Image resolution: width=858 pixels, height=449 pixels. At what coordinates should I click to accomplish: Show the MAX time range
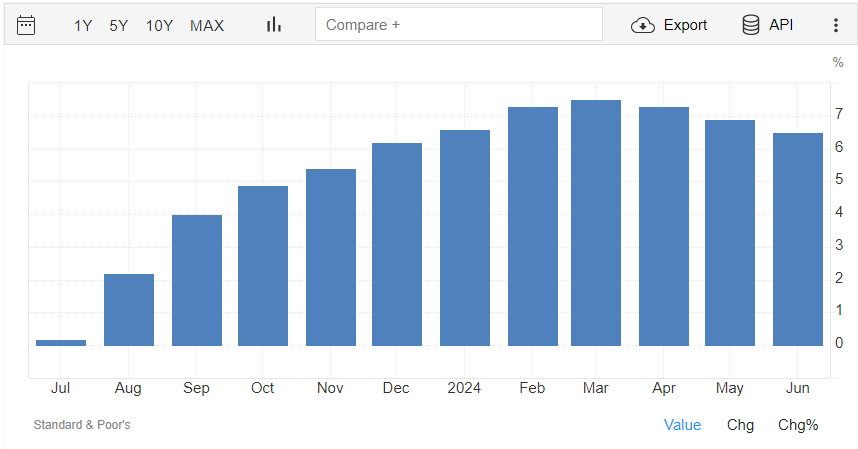point(207,26)
